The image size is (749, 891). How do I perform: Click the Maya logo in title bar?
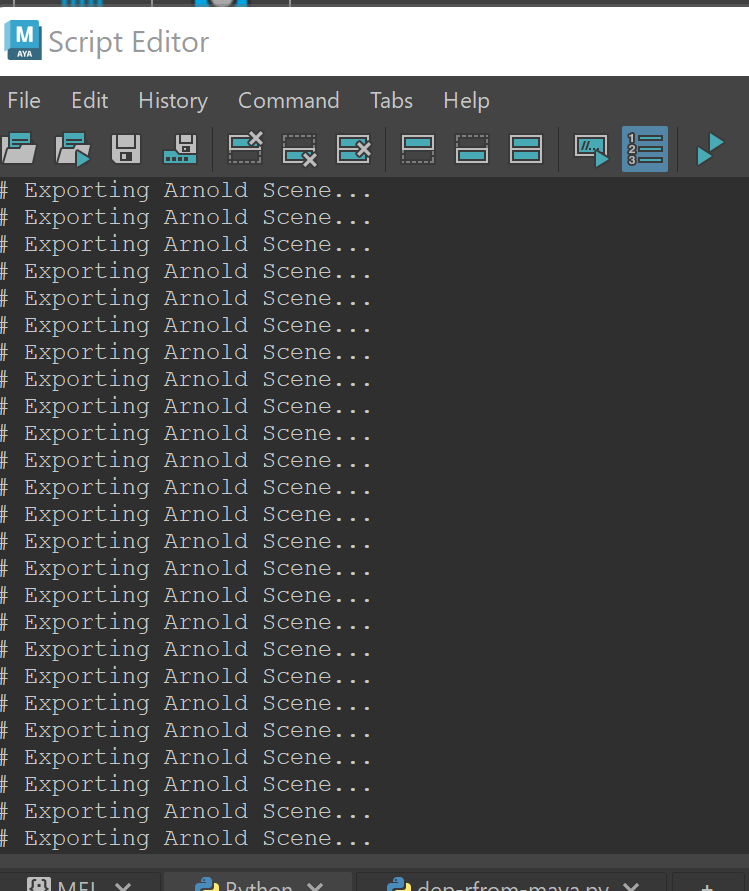23,40
